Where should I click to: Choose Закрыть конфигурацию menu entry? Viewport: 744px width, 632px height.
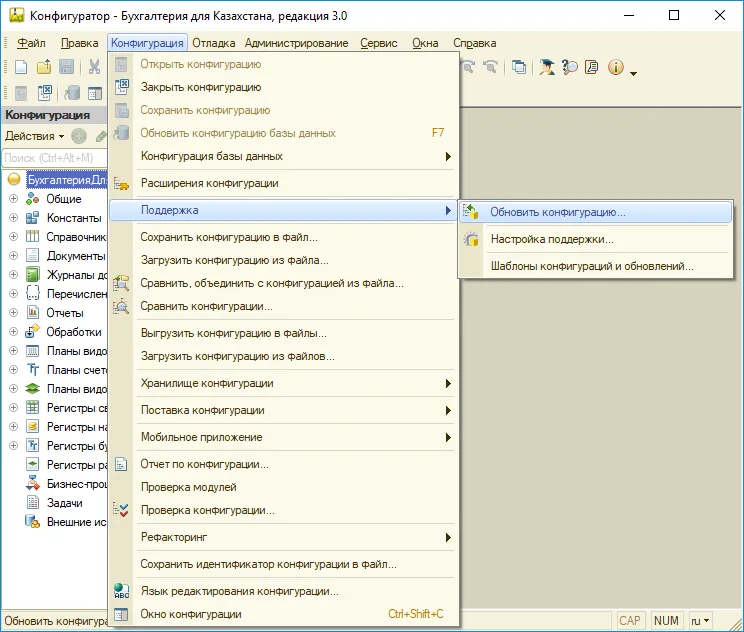284,87
